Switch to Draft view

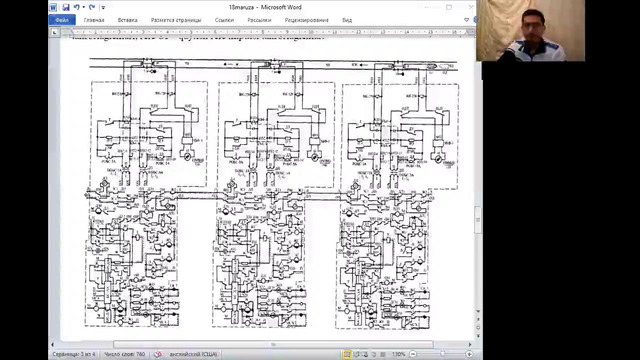[382, 354]
